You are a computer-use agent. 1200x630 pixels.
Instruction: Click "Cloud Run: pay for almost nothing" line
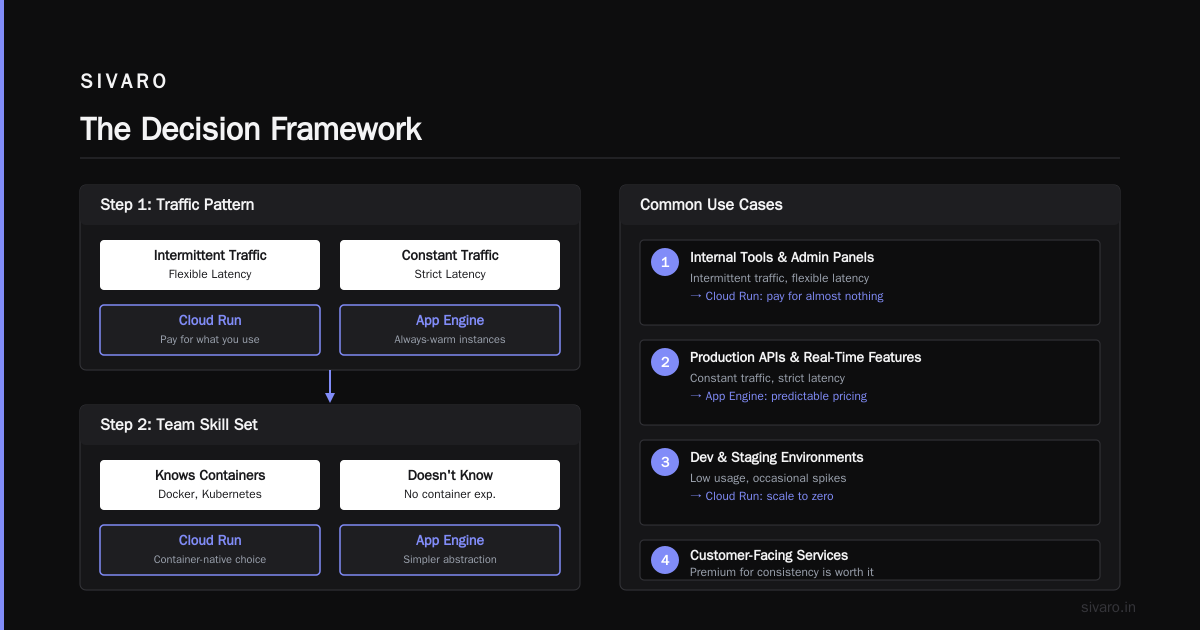787,296
